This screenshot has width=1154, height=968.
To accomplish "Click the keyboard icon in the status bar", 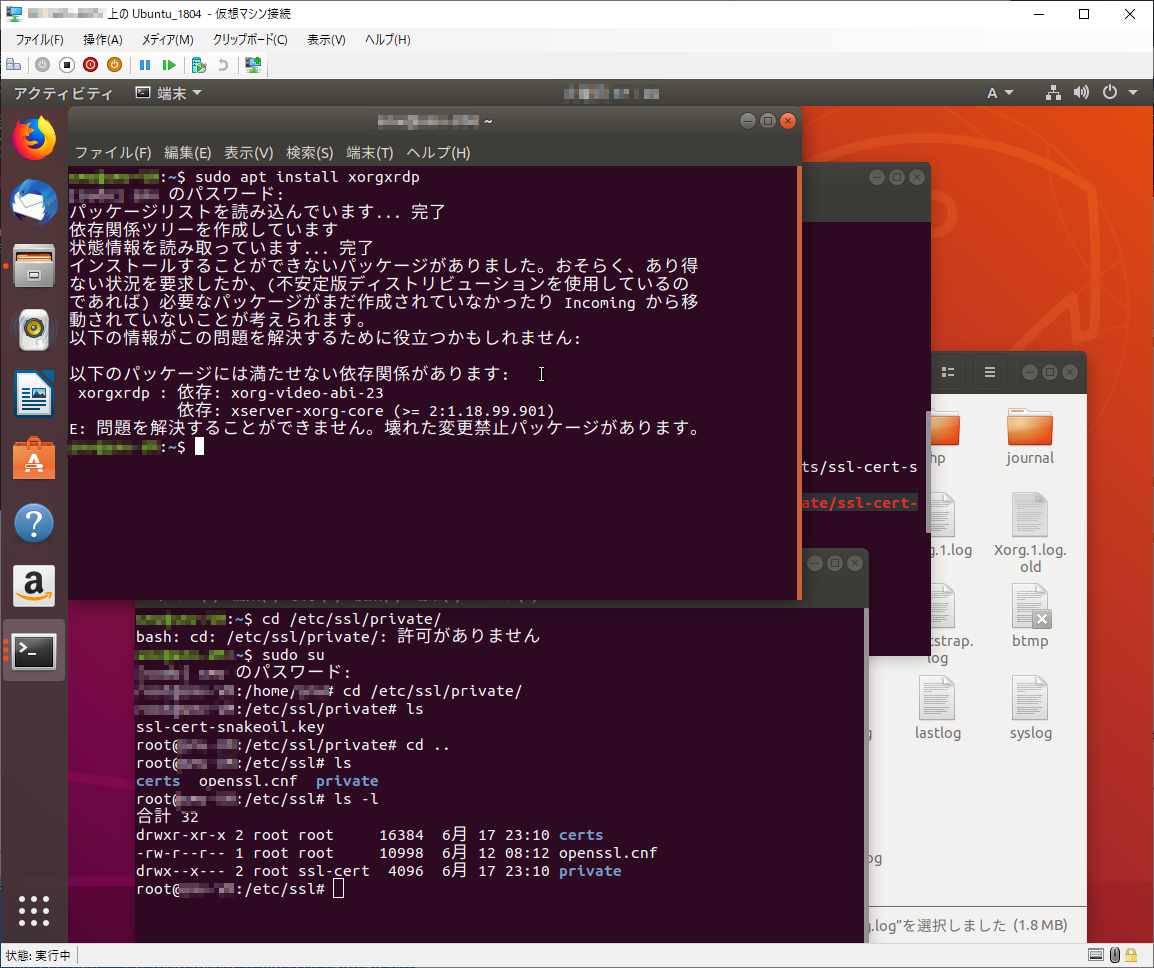I will pos(1096,955).
